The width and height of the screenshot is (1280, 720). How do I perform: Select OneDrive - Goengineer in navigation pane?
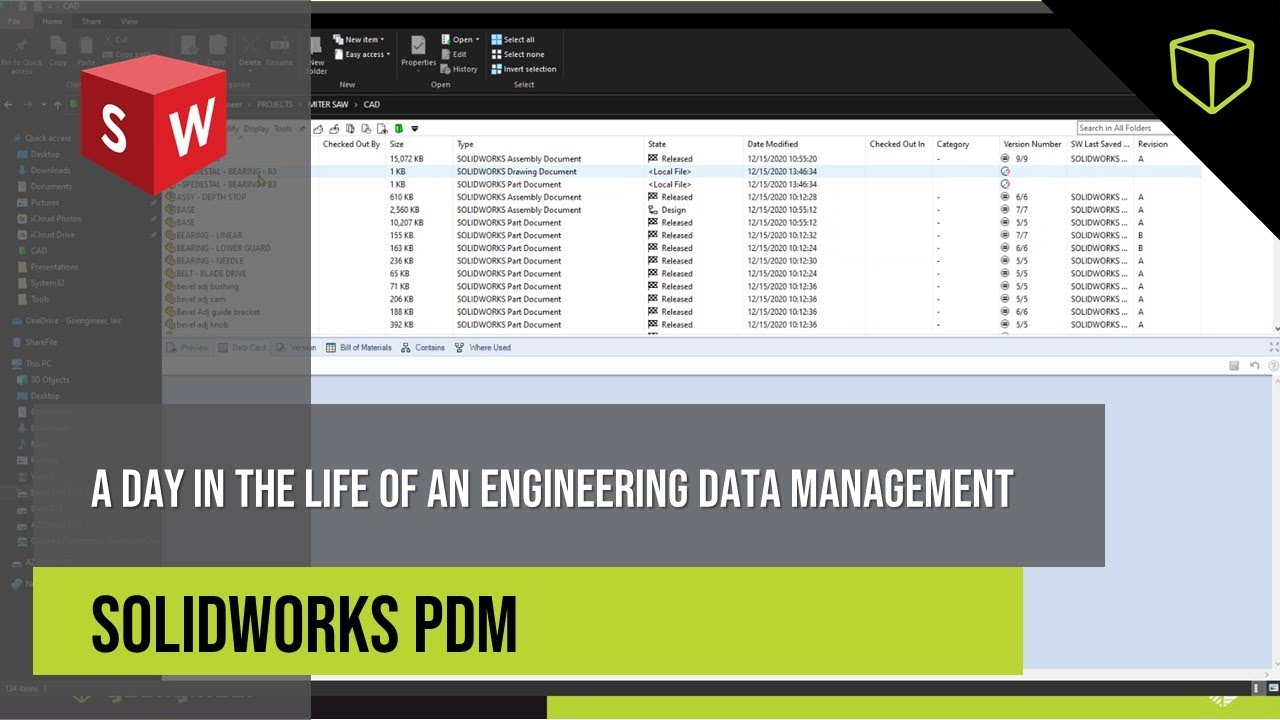pyautogui.click(x=68, y=321)
